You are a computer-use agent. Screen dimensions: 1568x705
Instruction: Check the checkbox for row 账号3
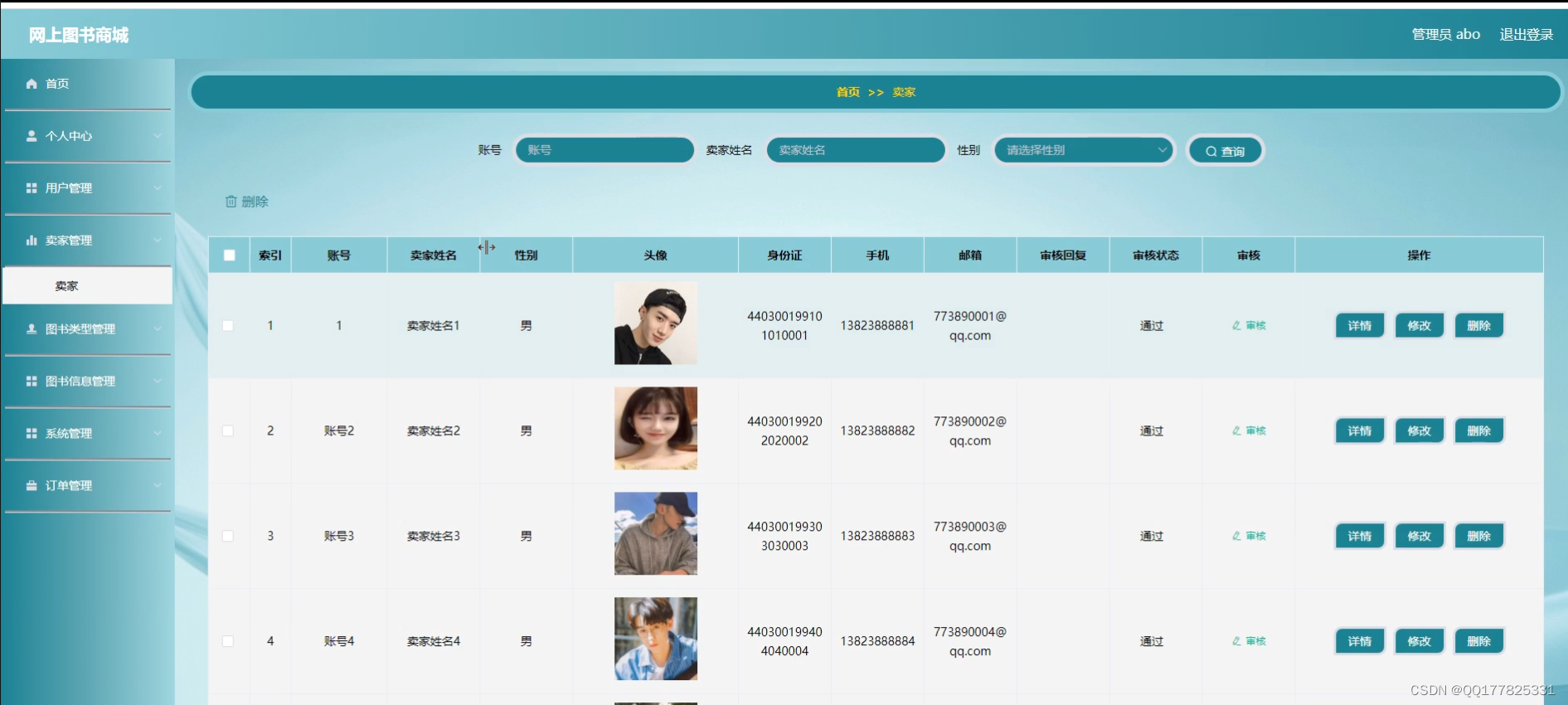tap(228, 537)
